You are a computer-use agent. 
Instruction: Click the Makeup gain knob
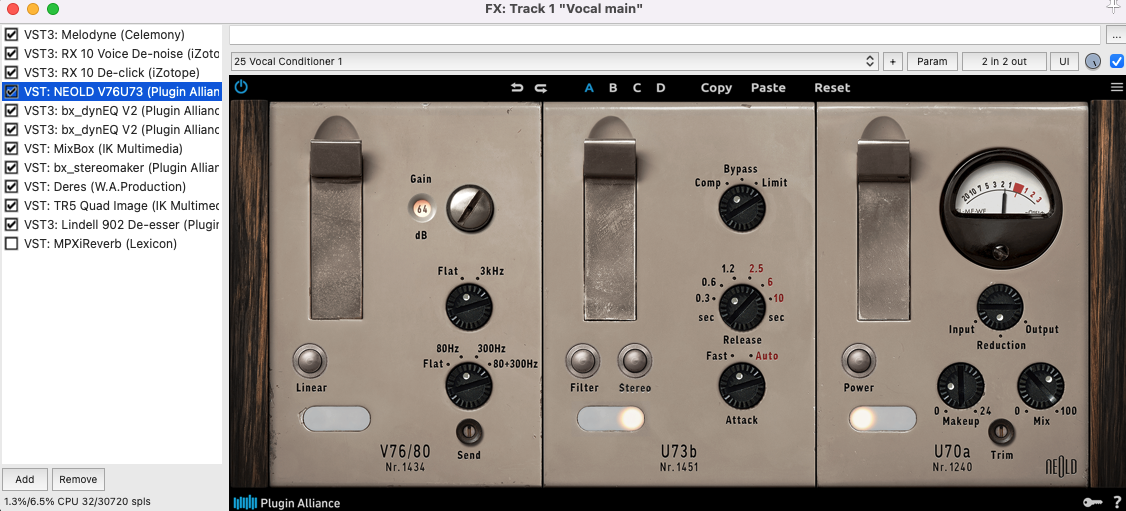960,386
